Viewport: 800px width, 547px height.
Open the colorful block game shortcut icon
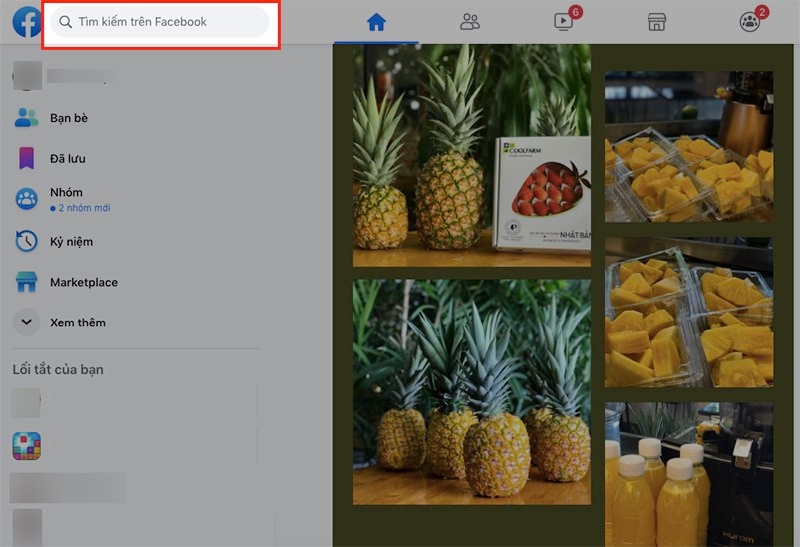coord(26,446)
